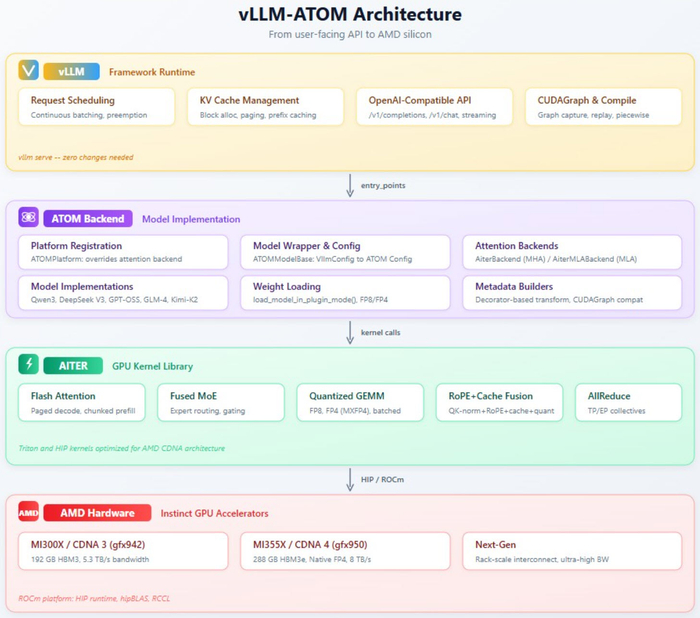Click the AllReduce card
Viewport: 700px width, 618px height.
[x=629, y=402]
